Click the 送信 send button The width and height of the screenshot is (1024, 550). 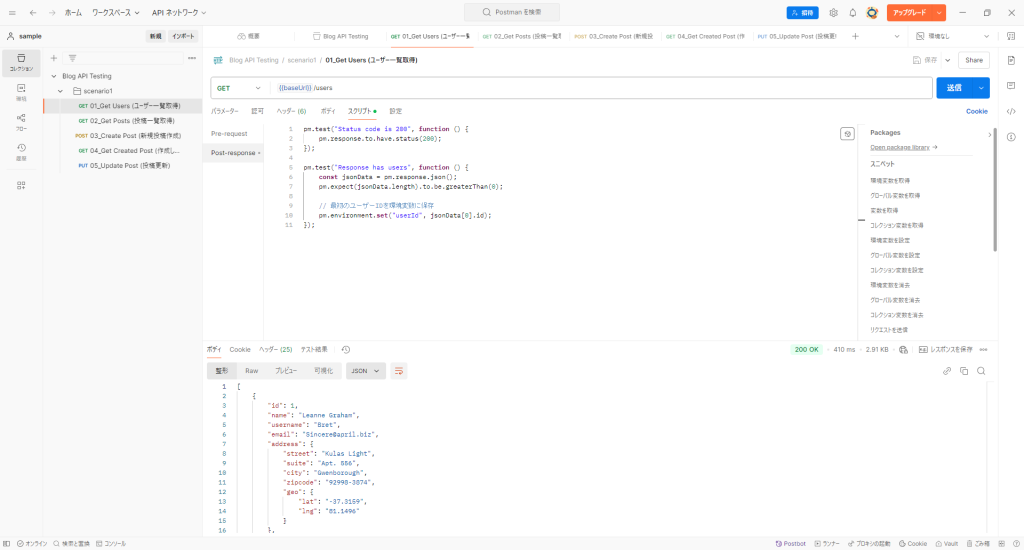(x=955, y=88)
